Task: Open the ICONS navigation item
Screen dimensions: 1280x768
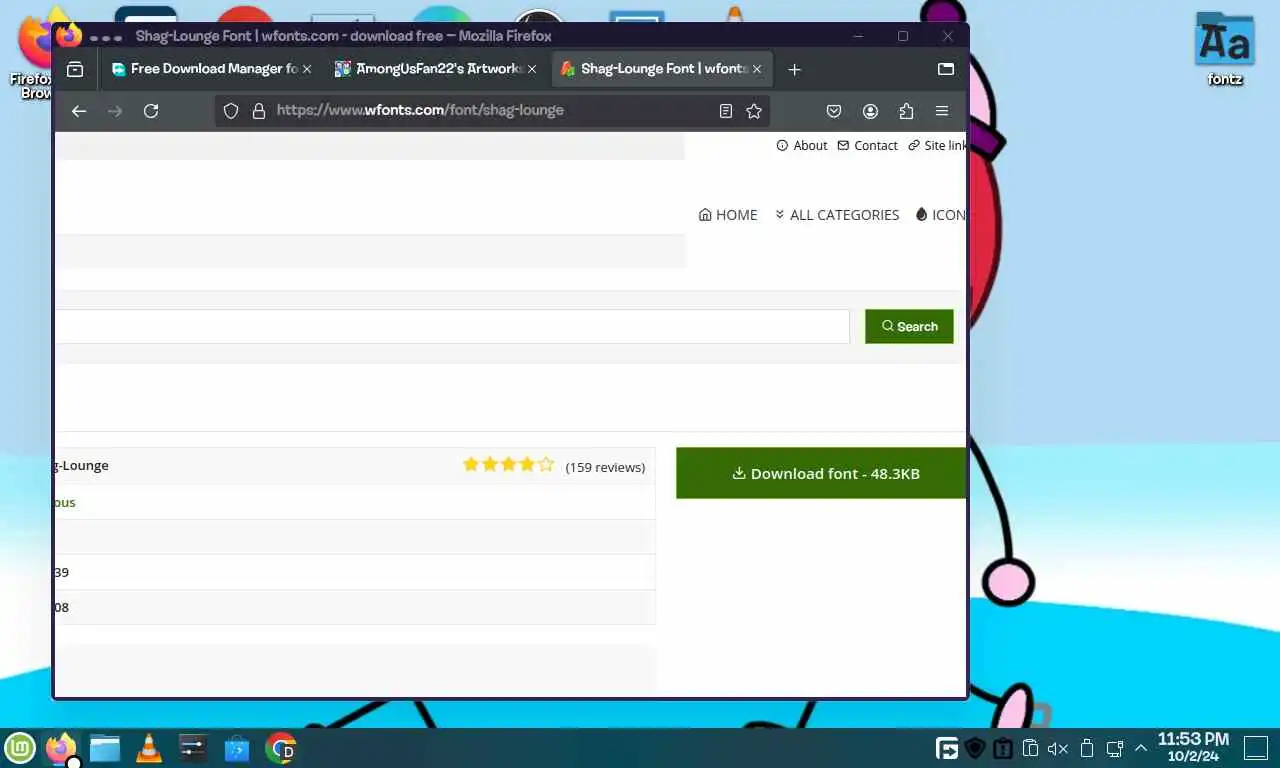Action: [941, 215]
